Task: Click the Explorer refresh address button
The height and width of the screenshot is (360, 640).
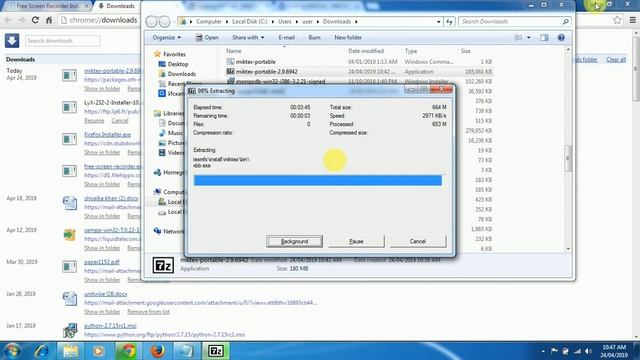Action: coord(449,21)
